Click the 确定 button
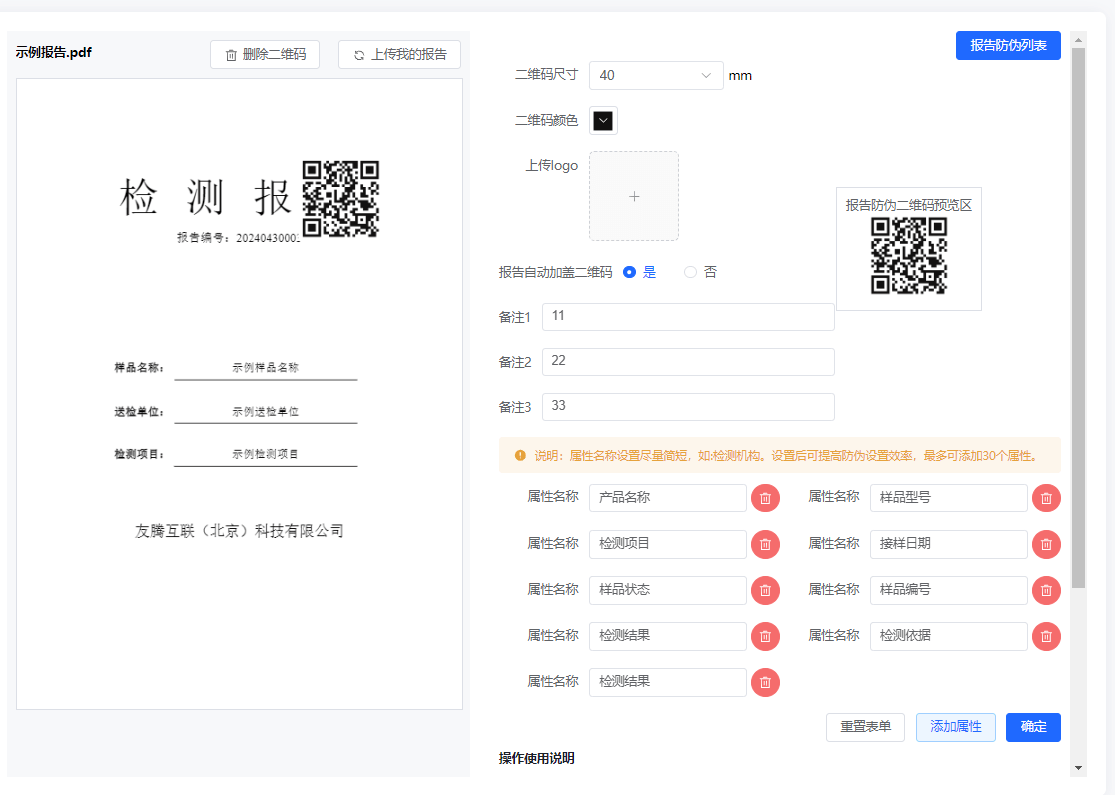1115x795 pixels. click(1033, 727)
